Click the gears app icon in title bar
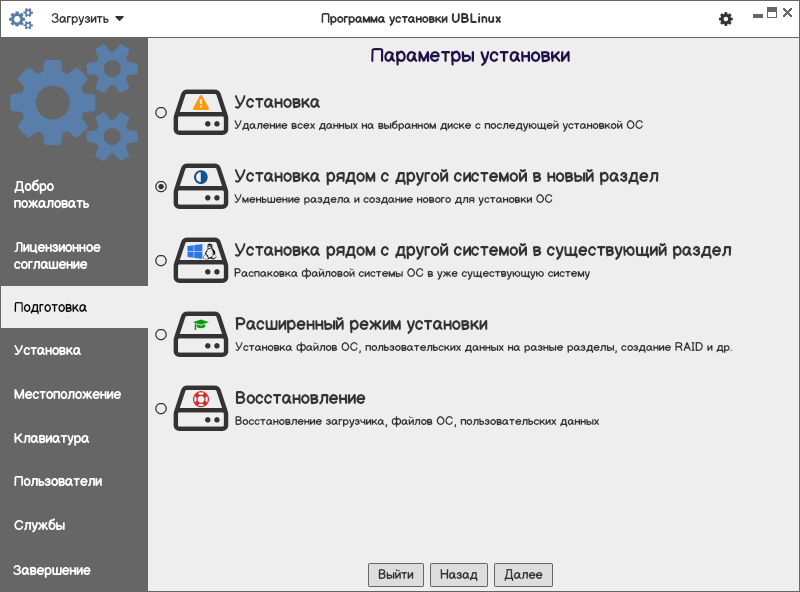This screenshot has height=592, width=800. [21, 19]
